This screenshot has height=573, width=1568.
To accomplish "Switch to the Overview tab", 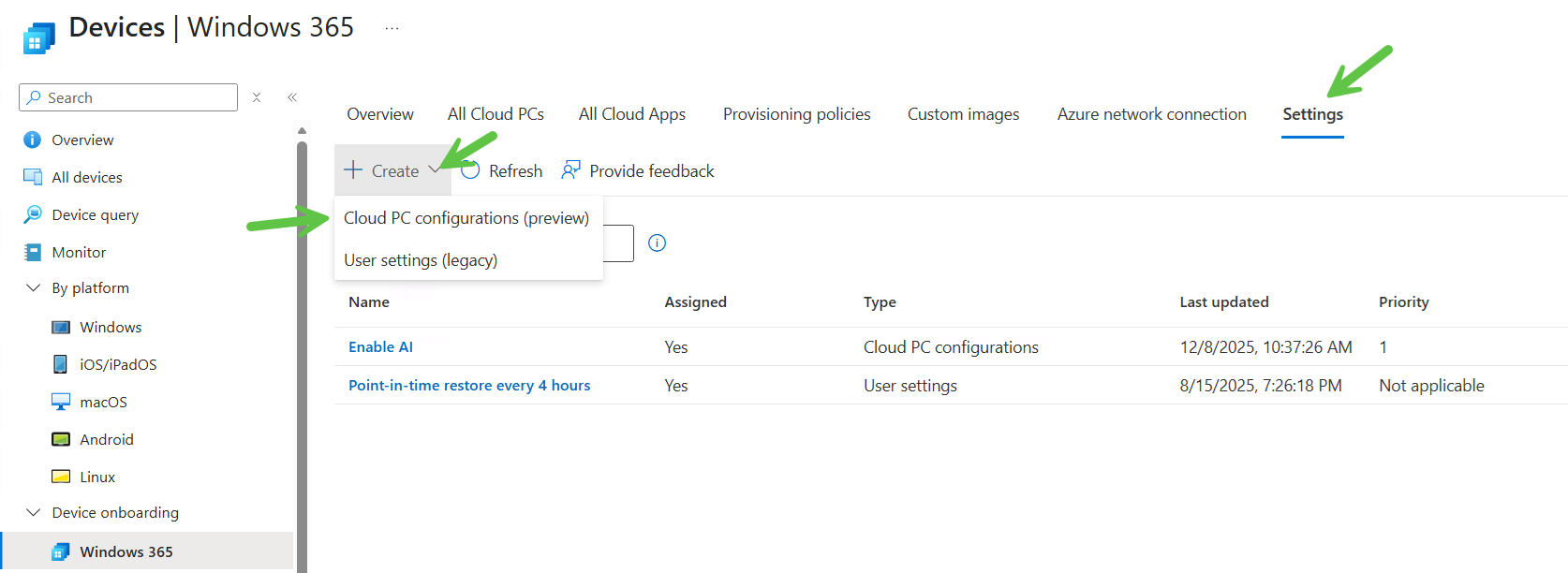I will tap(380, 114).
